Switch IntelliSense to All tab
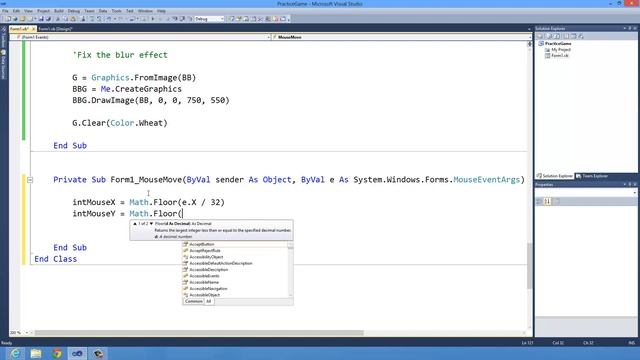Screen dimensions: 640x360 209,301
